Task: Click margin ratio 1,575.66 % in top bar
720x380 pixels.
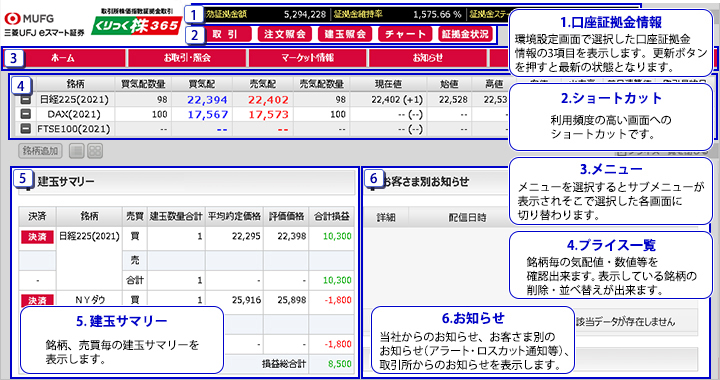Action: 437,14
